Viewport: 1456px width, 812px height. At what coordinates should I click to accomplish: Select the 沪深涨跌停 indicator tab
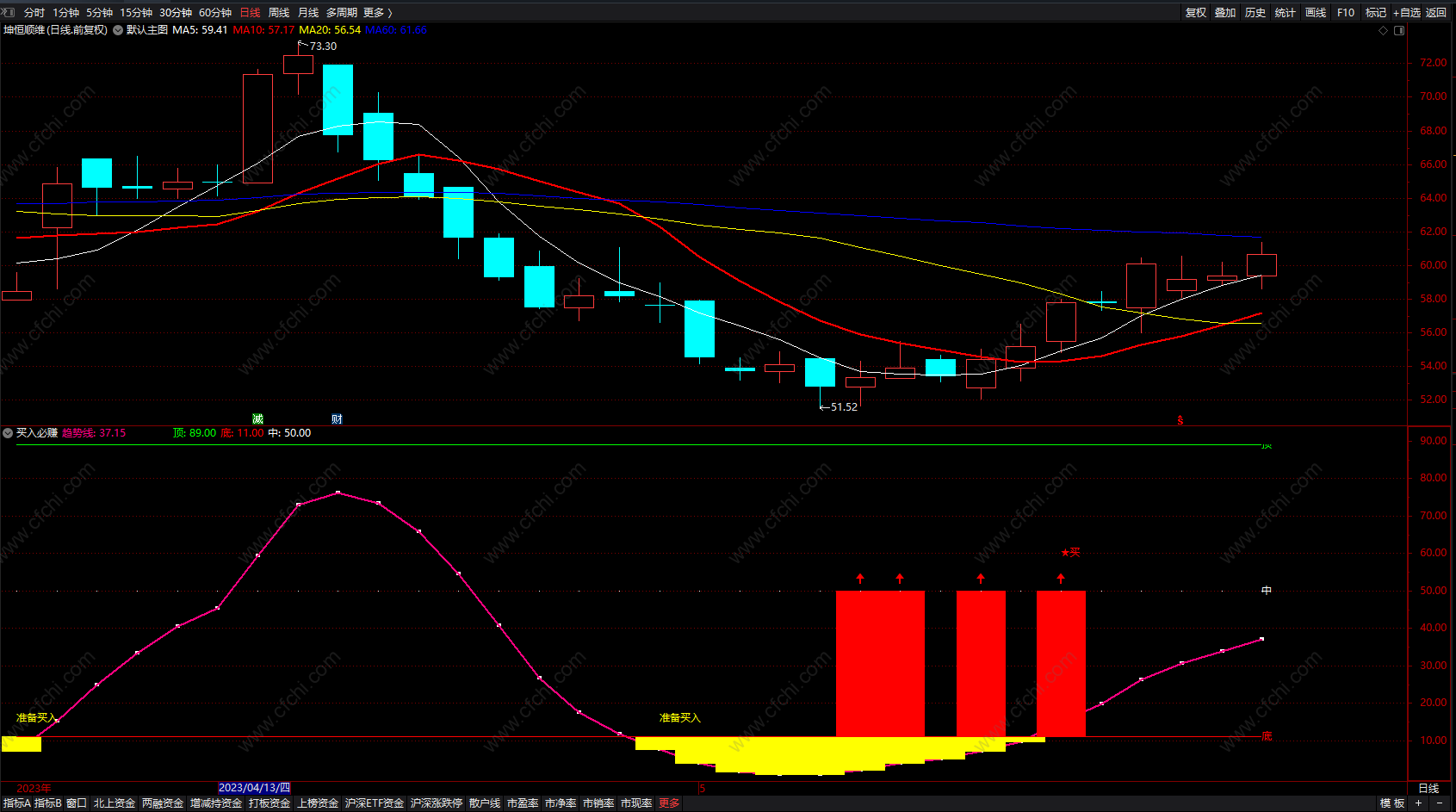coord(437,803)
